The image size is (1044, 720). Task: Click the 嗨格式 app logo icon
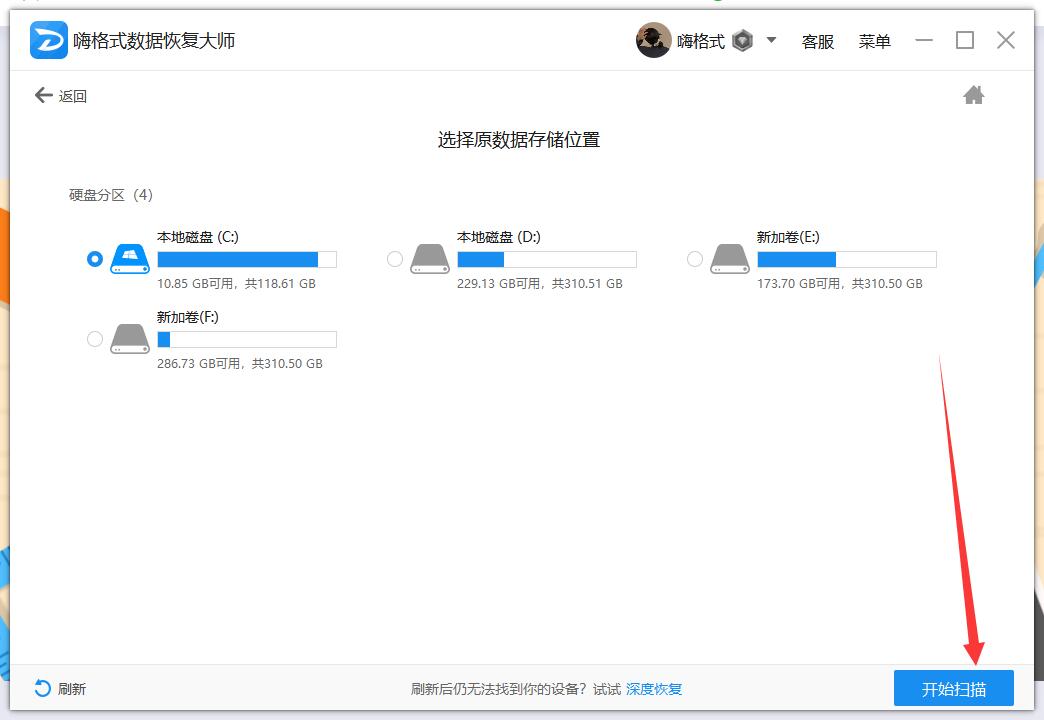click(x=49, y=40)
